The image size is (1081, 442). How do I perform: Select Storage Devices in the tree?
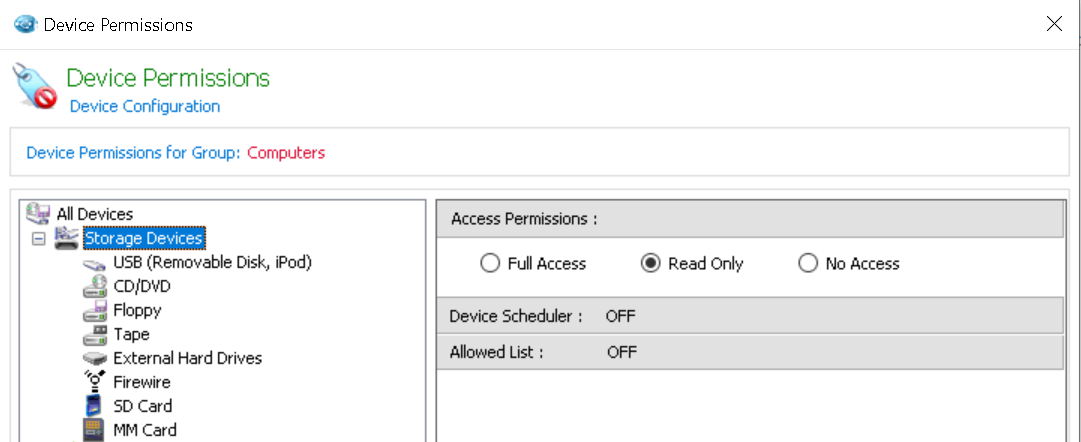tap(144, 239)
